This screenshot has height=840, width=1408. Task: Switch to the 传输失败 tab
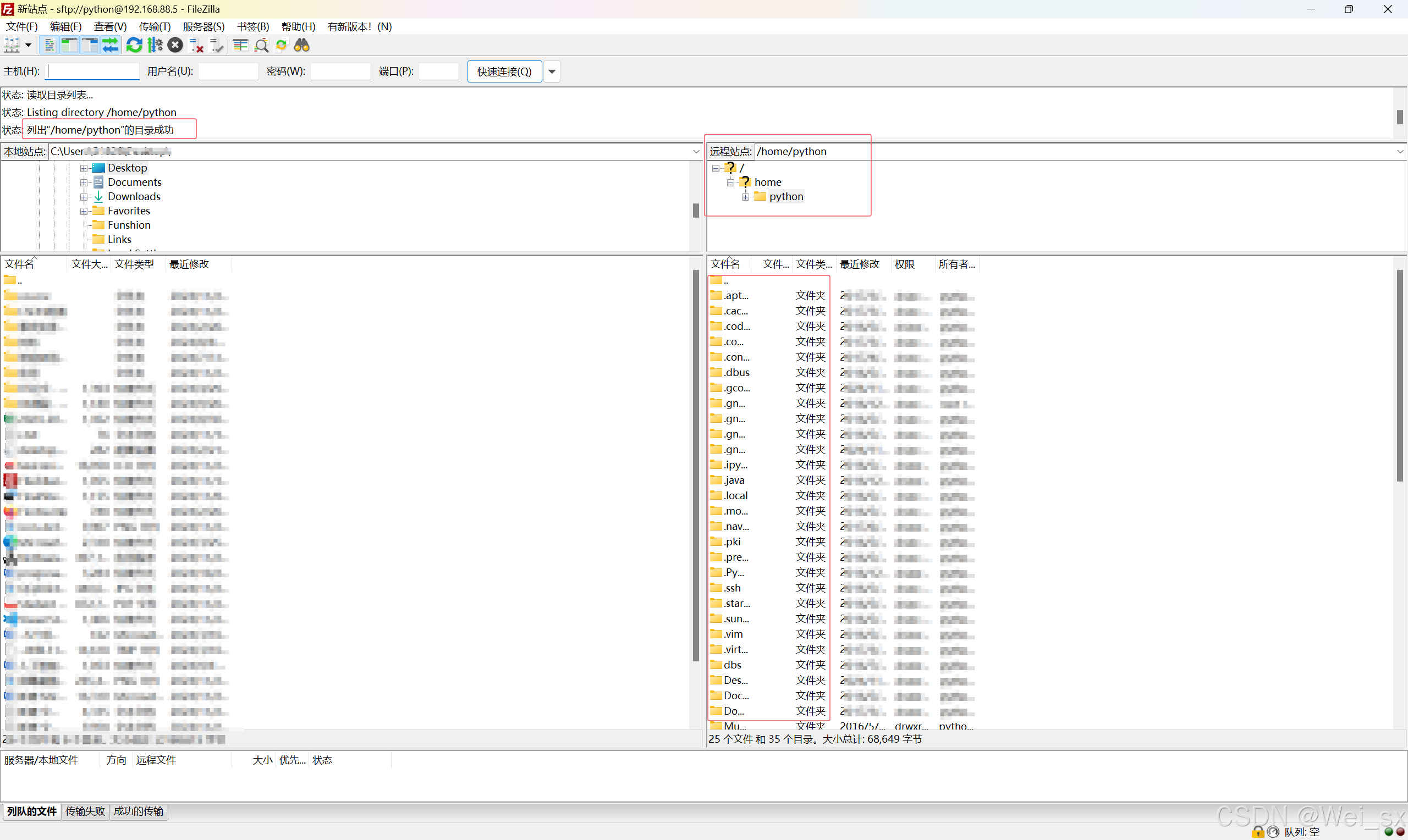click(x=84, y=811)
